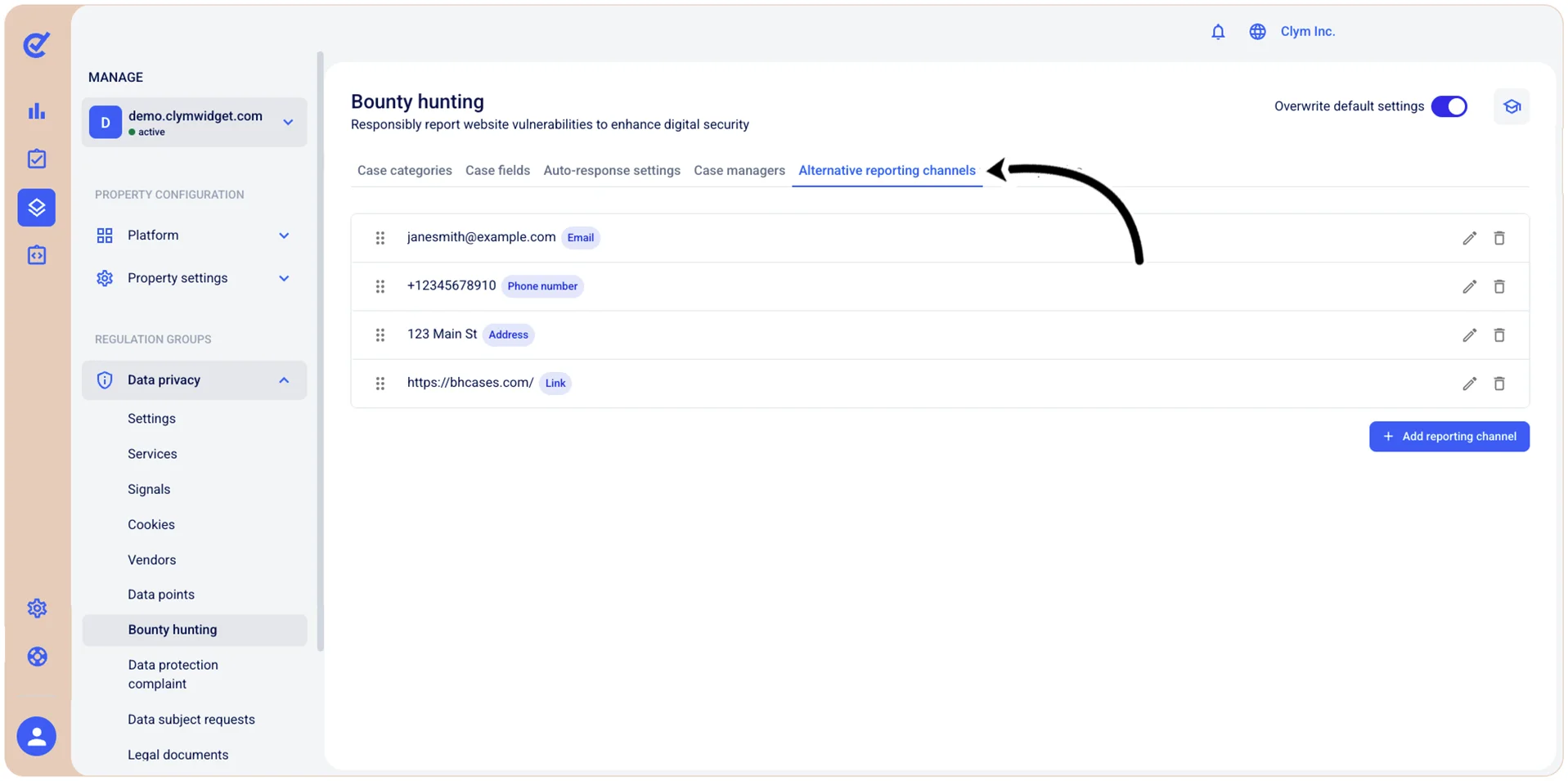
Task: Switch to Case fields tab
Action: 497,170
